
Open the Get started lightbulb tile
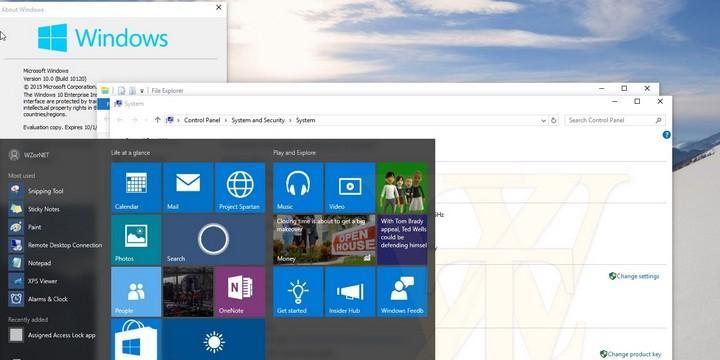(x=298, y=292)
